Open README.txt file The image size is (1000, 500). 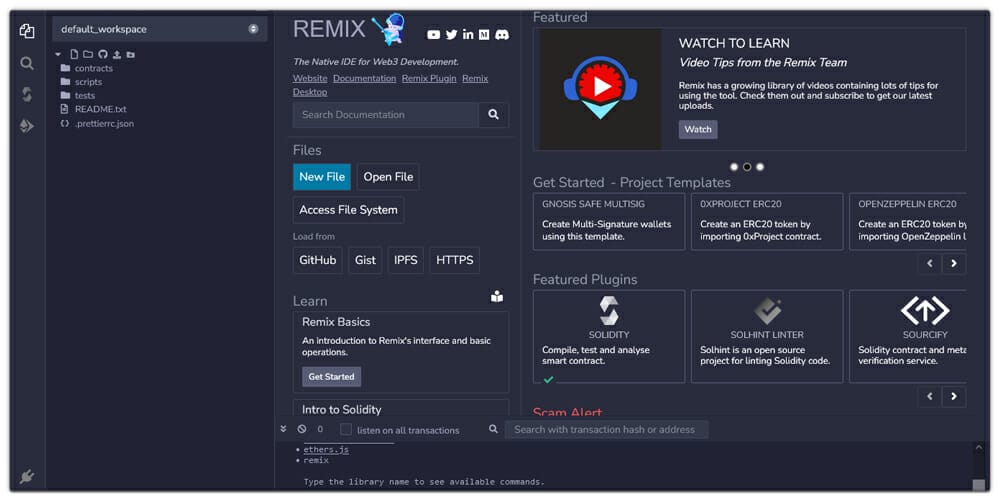coord(100,109)
